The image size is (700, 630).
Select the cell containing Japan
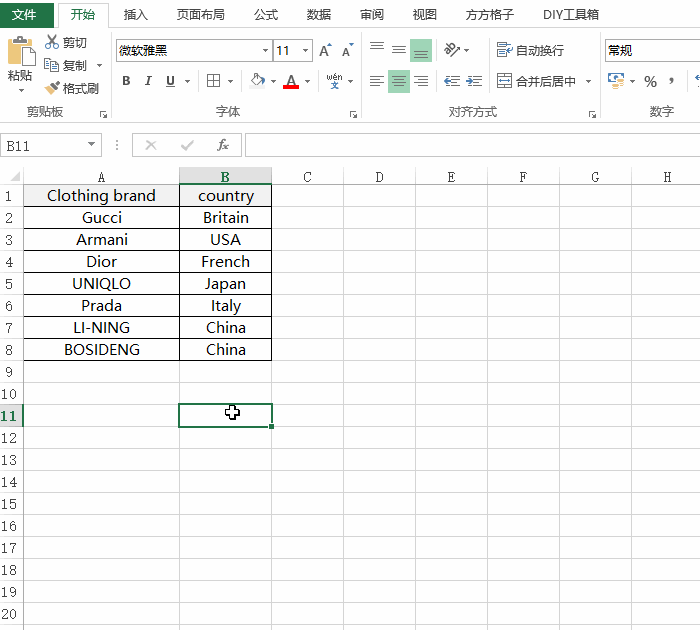(225, 284)
